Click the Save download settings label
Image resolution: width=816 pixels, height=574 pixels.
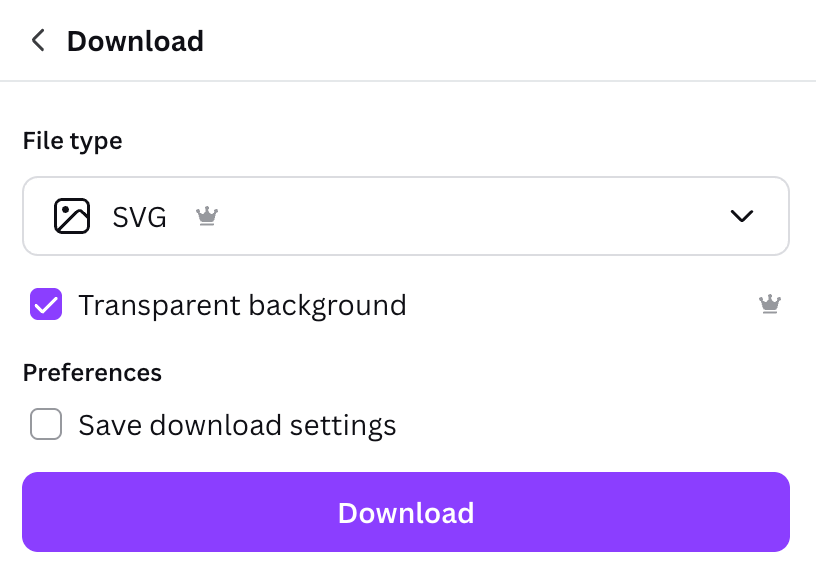[x=237, y=425]
